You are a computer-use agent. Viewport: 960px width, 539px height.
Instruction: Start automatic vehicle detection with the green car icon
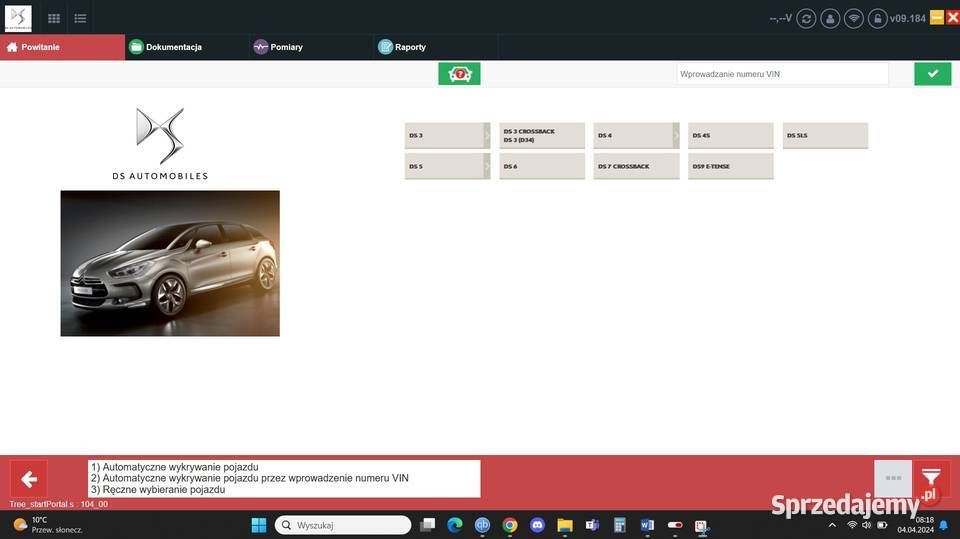459,74
